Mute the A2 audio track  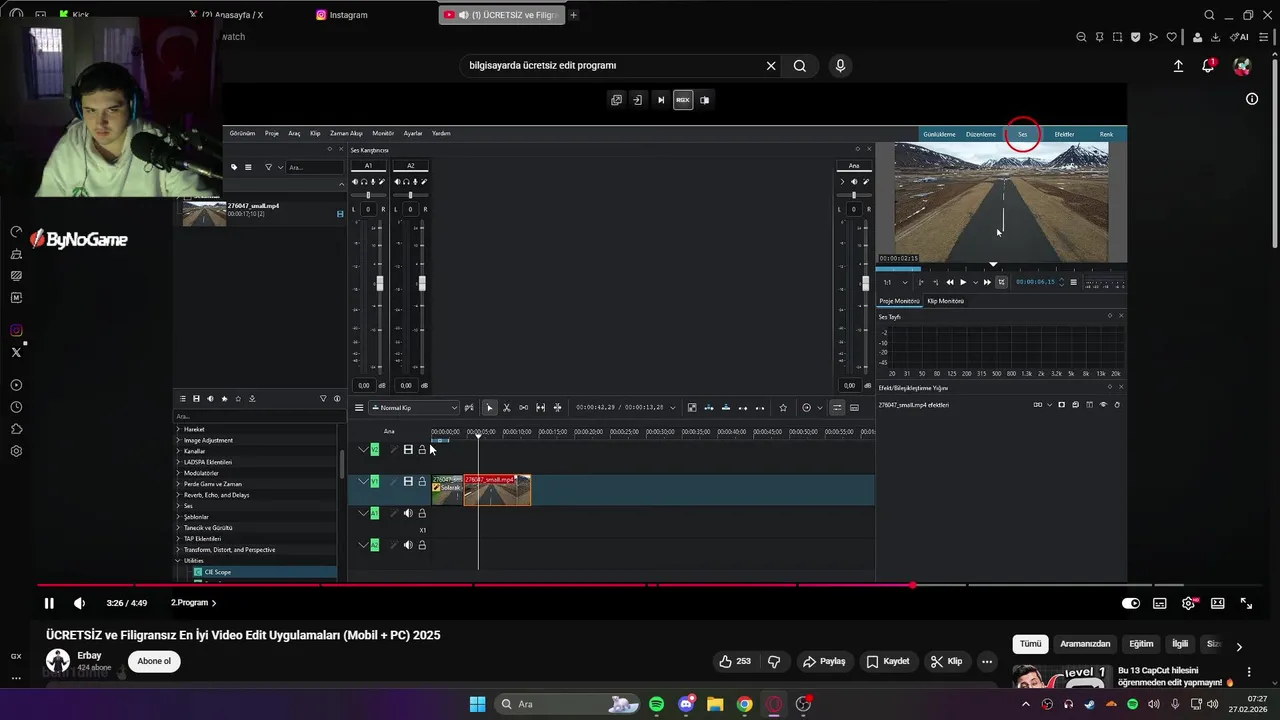pyautogui.click(x=408, y=545)
